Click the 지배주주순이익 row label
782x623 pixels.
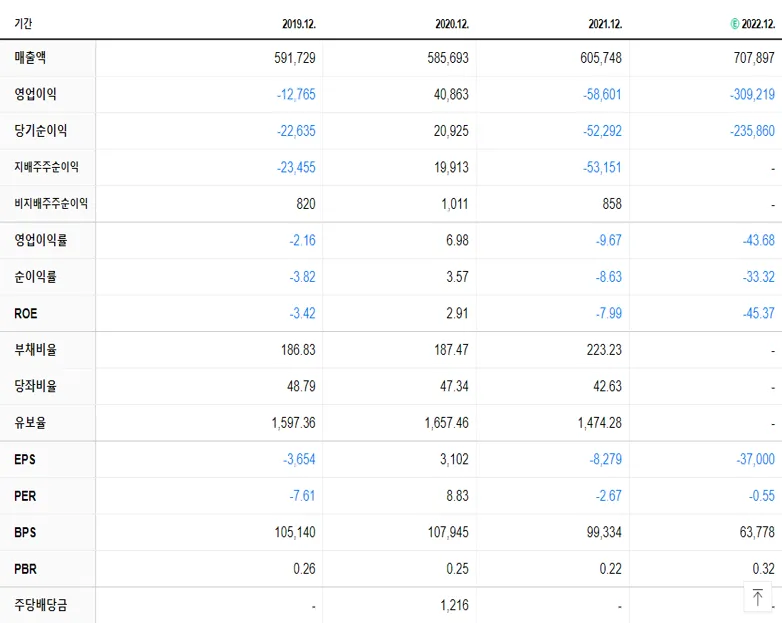[x=46, y=167]
